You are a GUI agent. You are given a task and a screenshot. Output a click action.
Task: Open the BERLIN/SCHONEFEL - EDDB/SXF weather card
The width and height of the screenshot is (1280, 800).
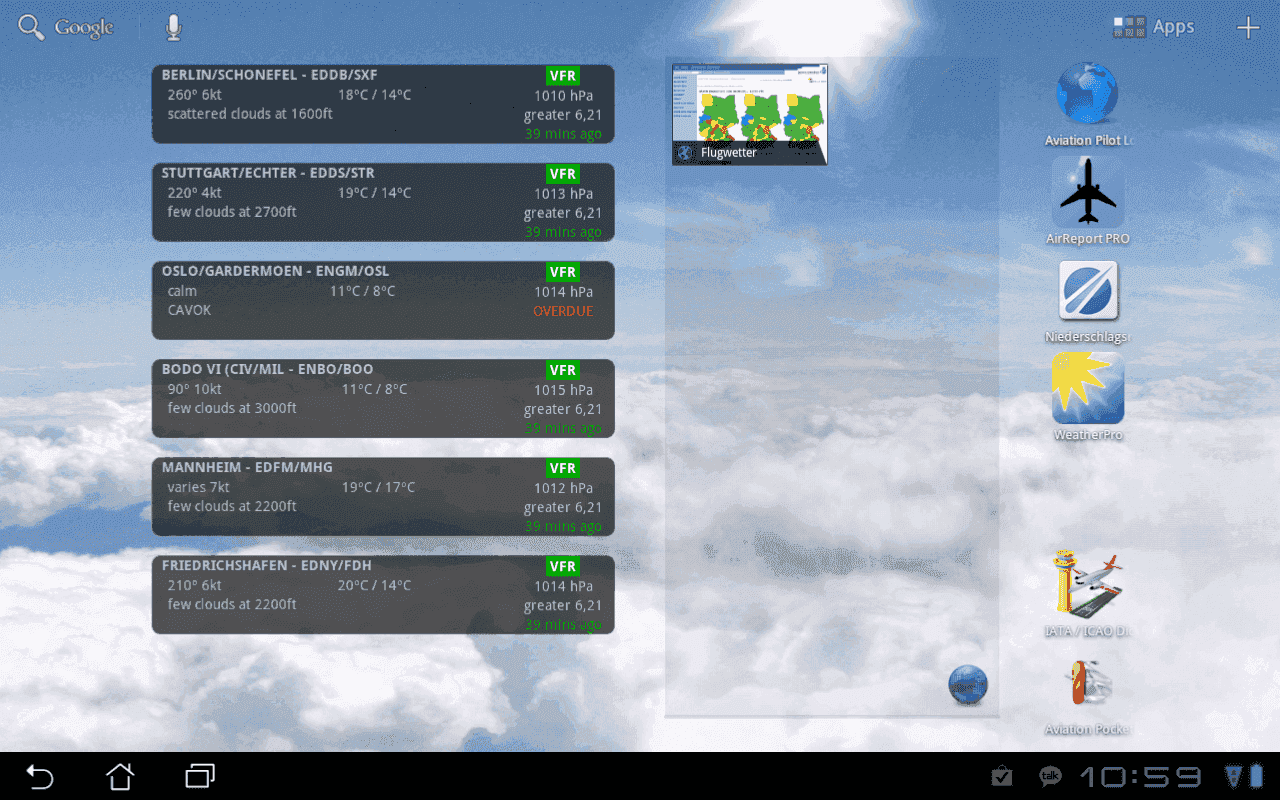pos(383,104)
